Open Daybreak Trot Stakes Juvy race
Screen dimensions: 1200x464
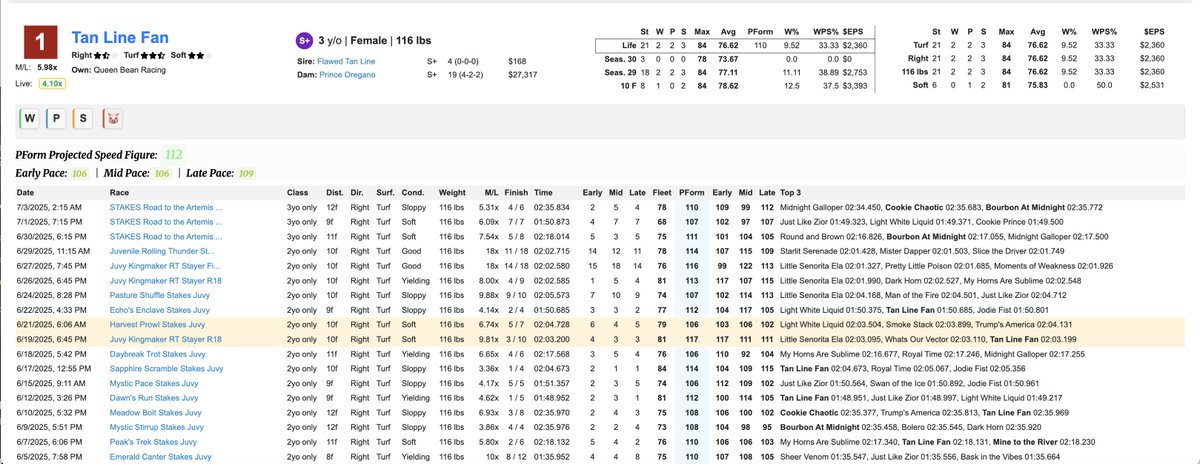tap(158, 353)
